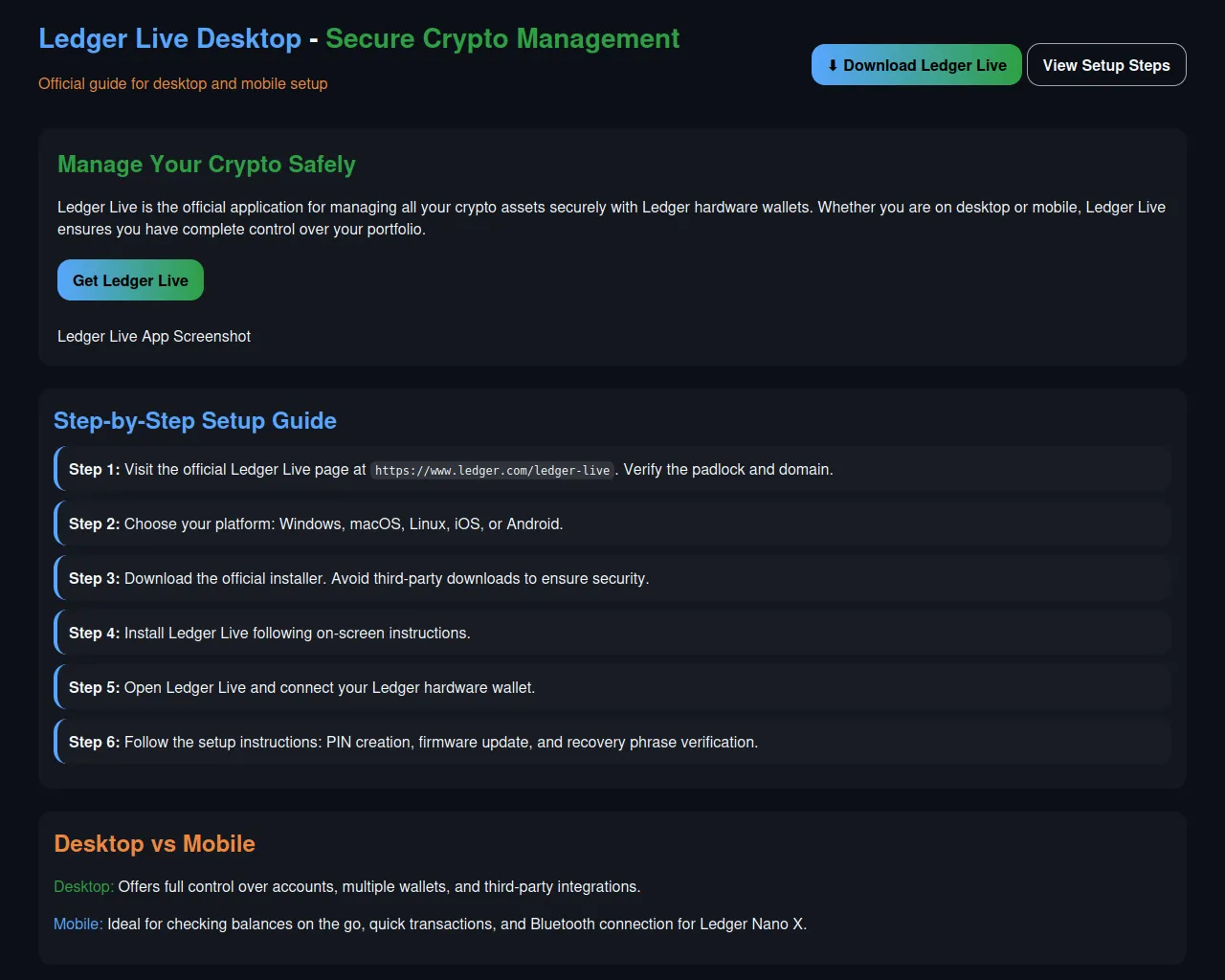Select Step 5 connect hardware wallet row
Viewport: 1225px width, 980px height.
[x=612, y=687]
